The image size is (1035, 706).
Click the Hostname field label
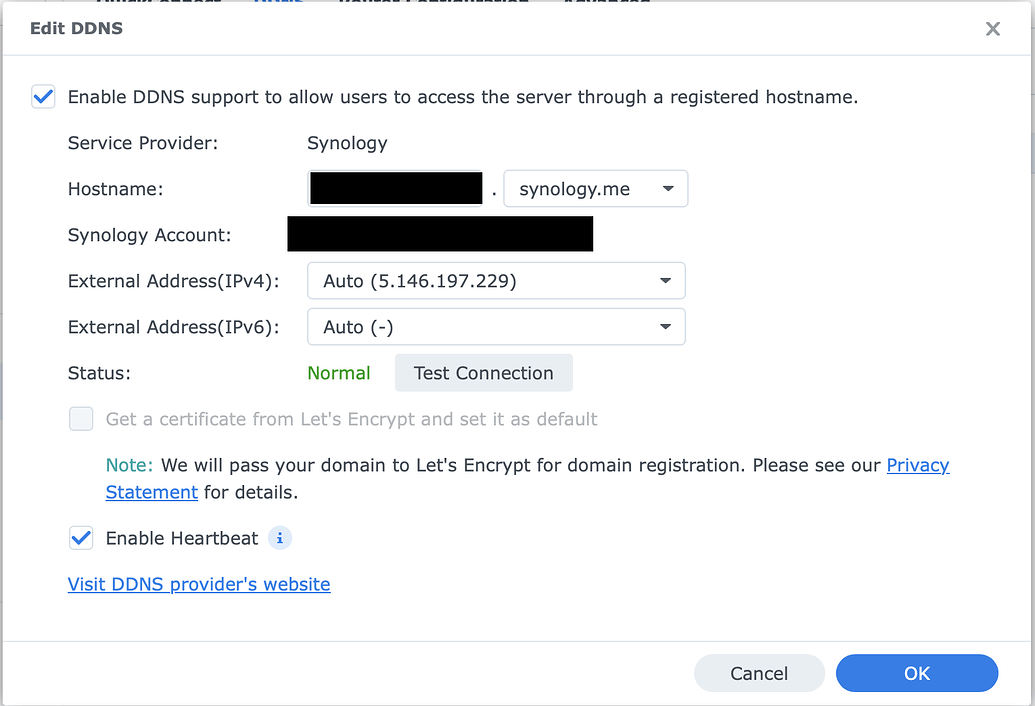pyautogui.click(x=115, y=189)
